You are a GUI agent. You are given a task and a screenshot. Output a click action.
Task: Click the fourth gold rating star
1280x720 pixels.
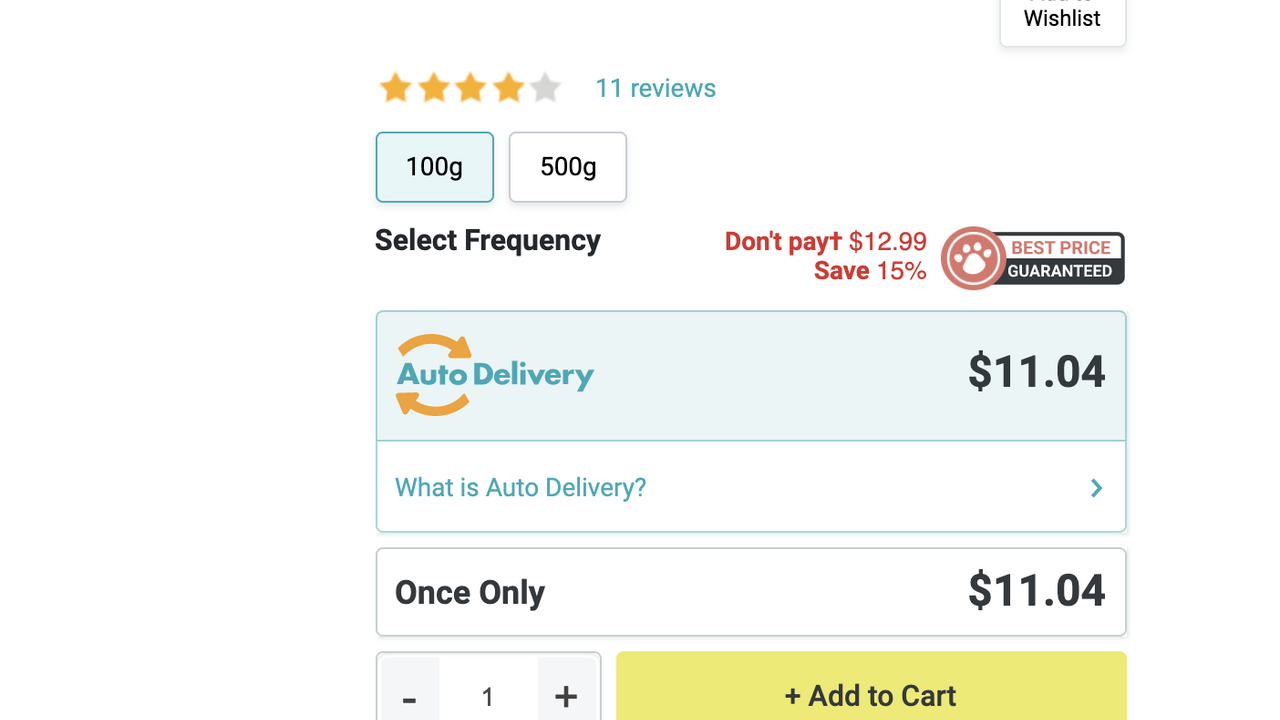(508, 88)
